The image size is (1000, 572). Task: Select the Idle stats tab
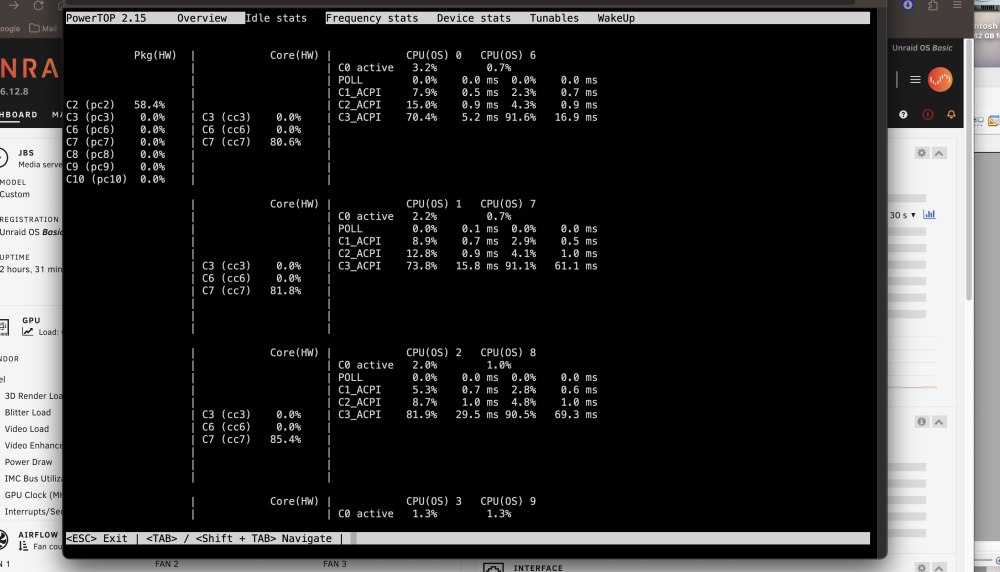click(276, 18)
